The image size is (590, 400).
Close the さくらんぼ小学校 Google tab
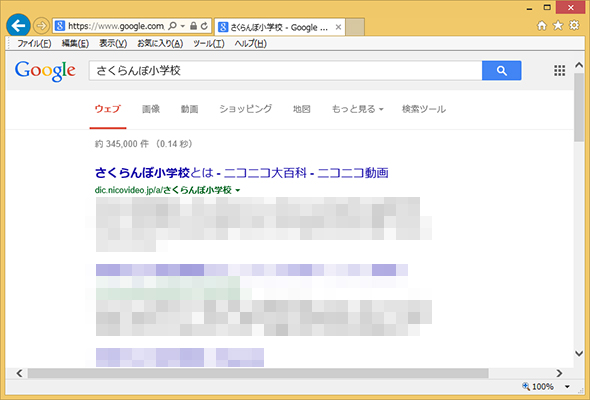pos(338,27)
